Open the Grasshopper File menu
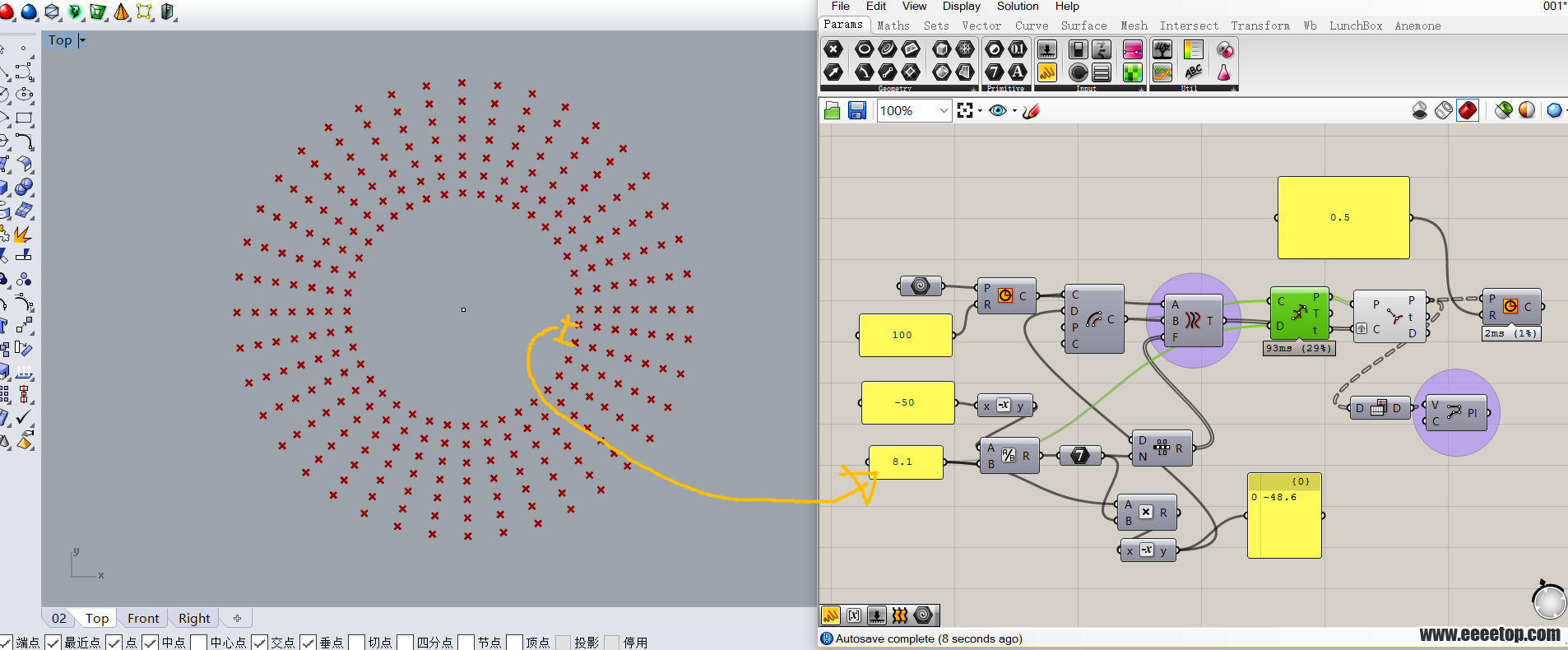Viewport: 1568px width, 650px height. pyautogui.click(x=840, y=6)
